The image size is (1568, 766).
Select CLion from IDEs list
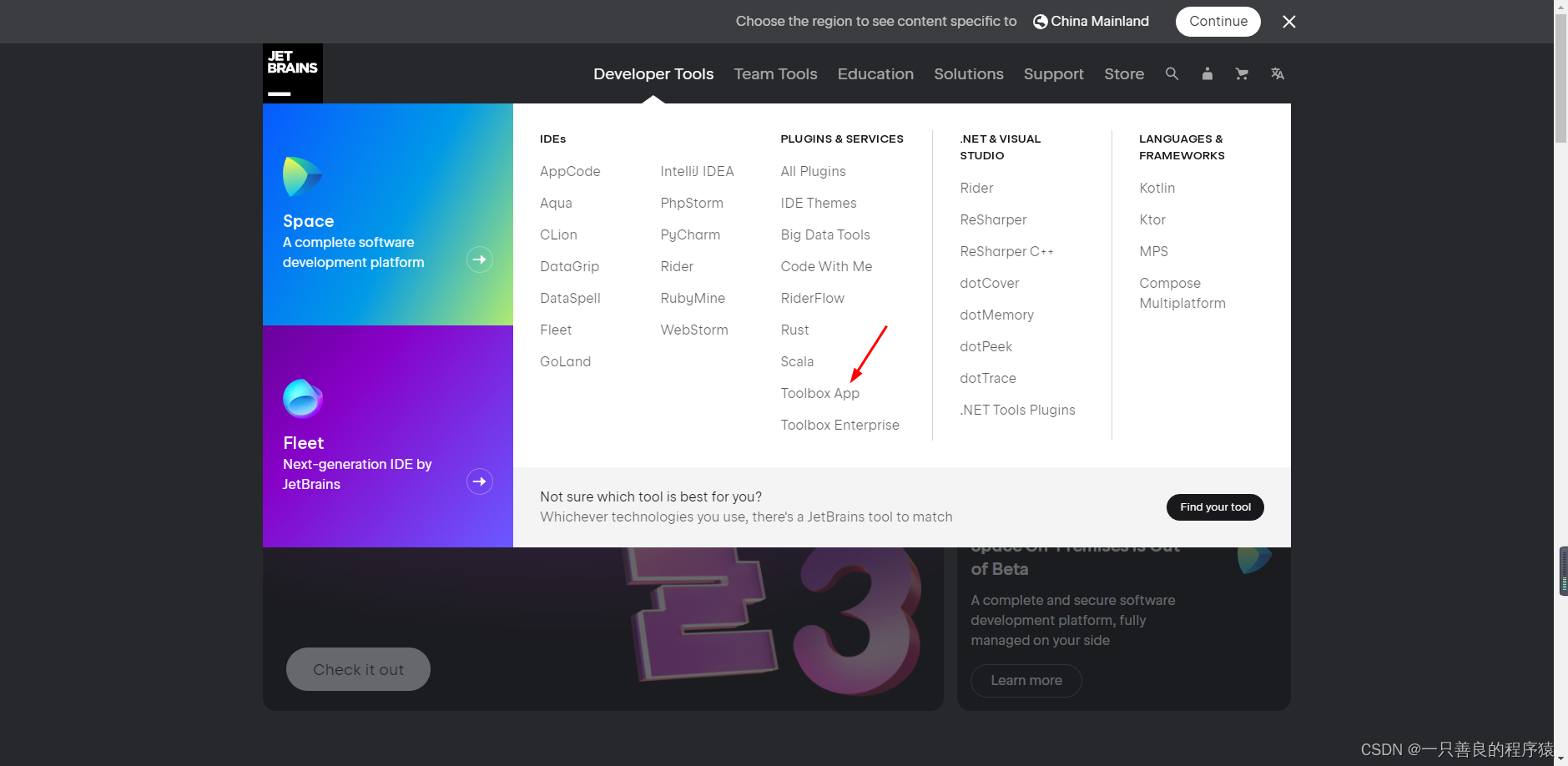[x=558, y=234]
